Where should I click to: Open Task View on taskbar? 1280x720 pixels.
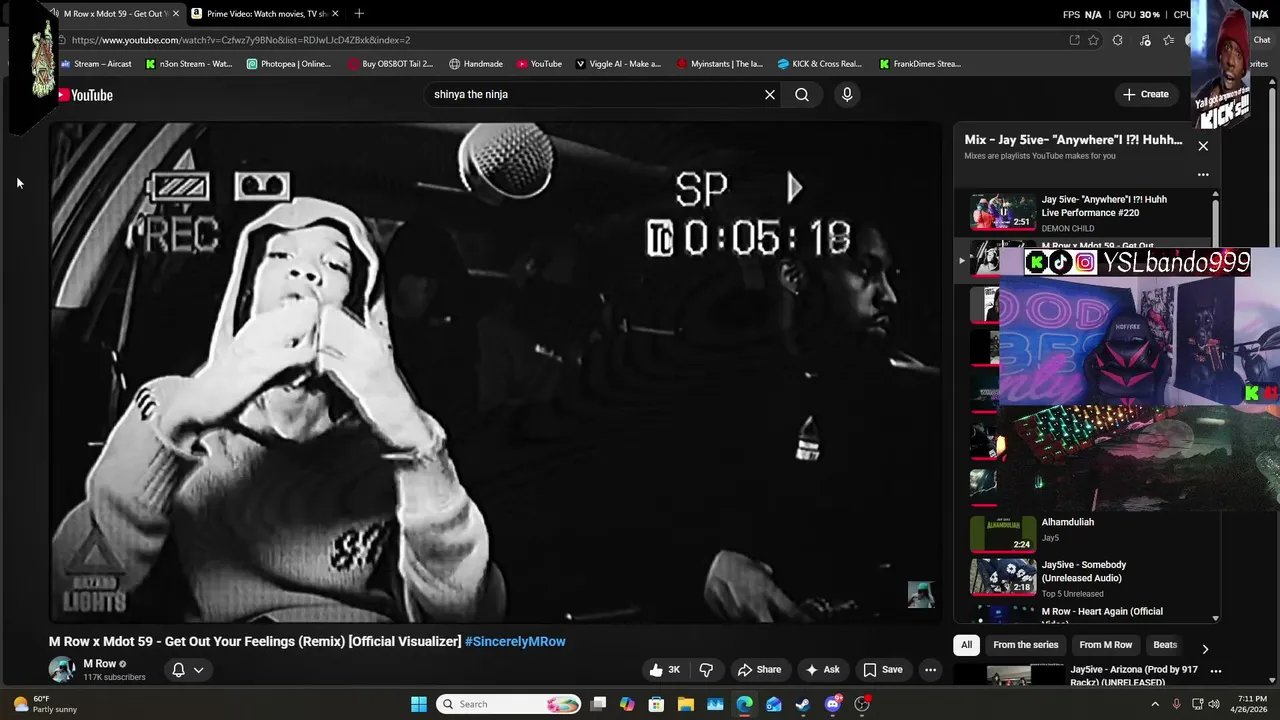598,704
